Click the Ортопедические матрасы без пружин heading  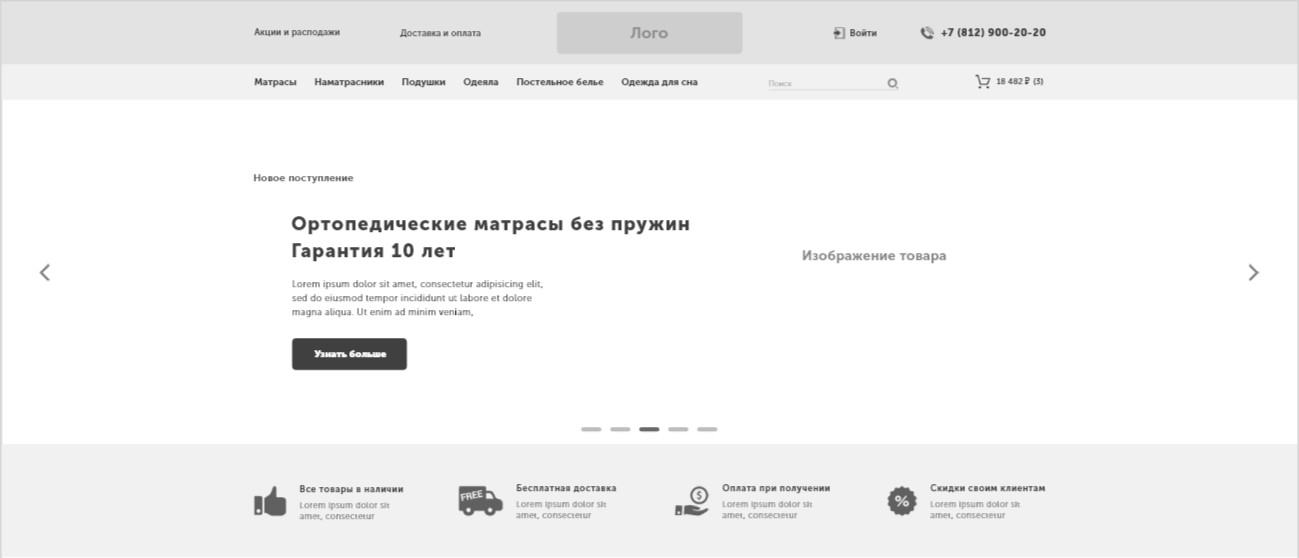click(490, 224)
